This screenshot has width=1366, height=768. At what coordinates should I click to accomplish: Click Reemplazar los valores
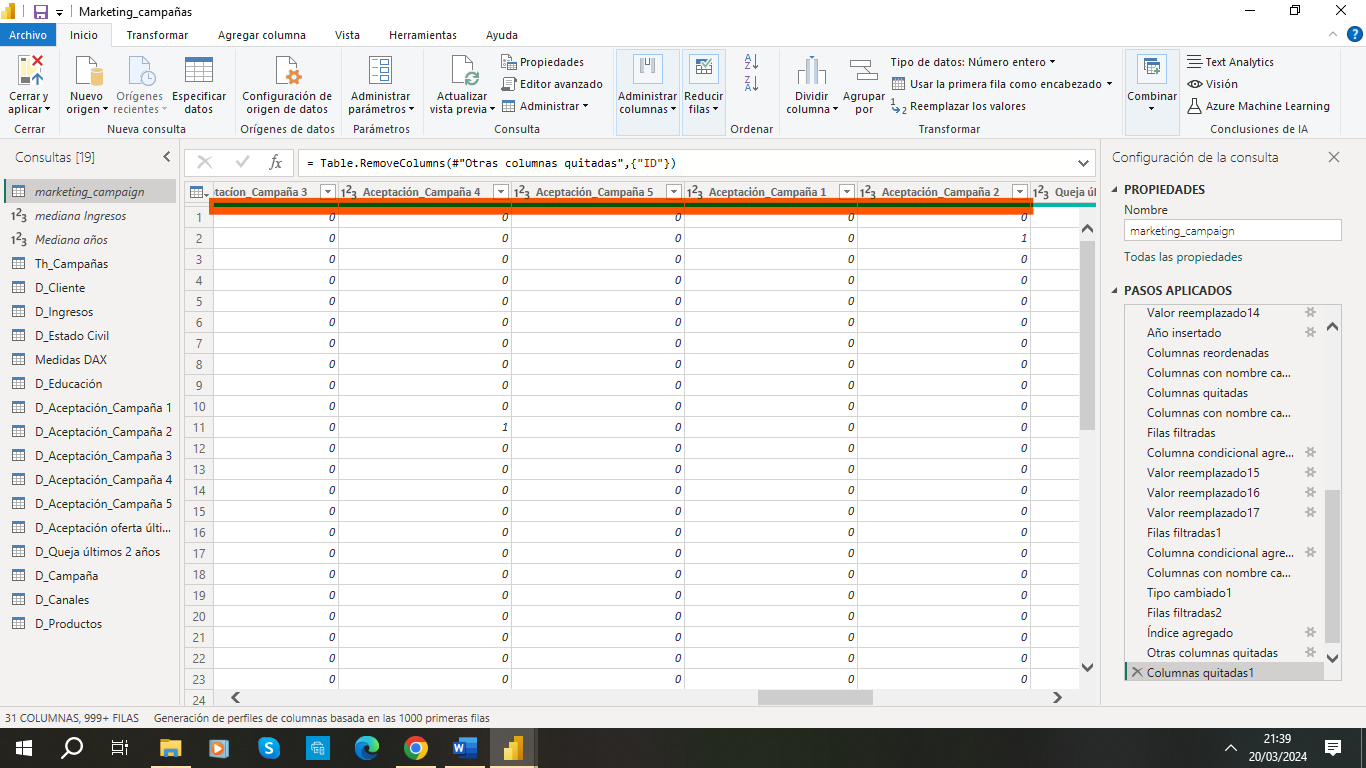pos(958,106)
